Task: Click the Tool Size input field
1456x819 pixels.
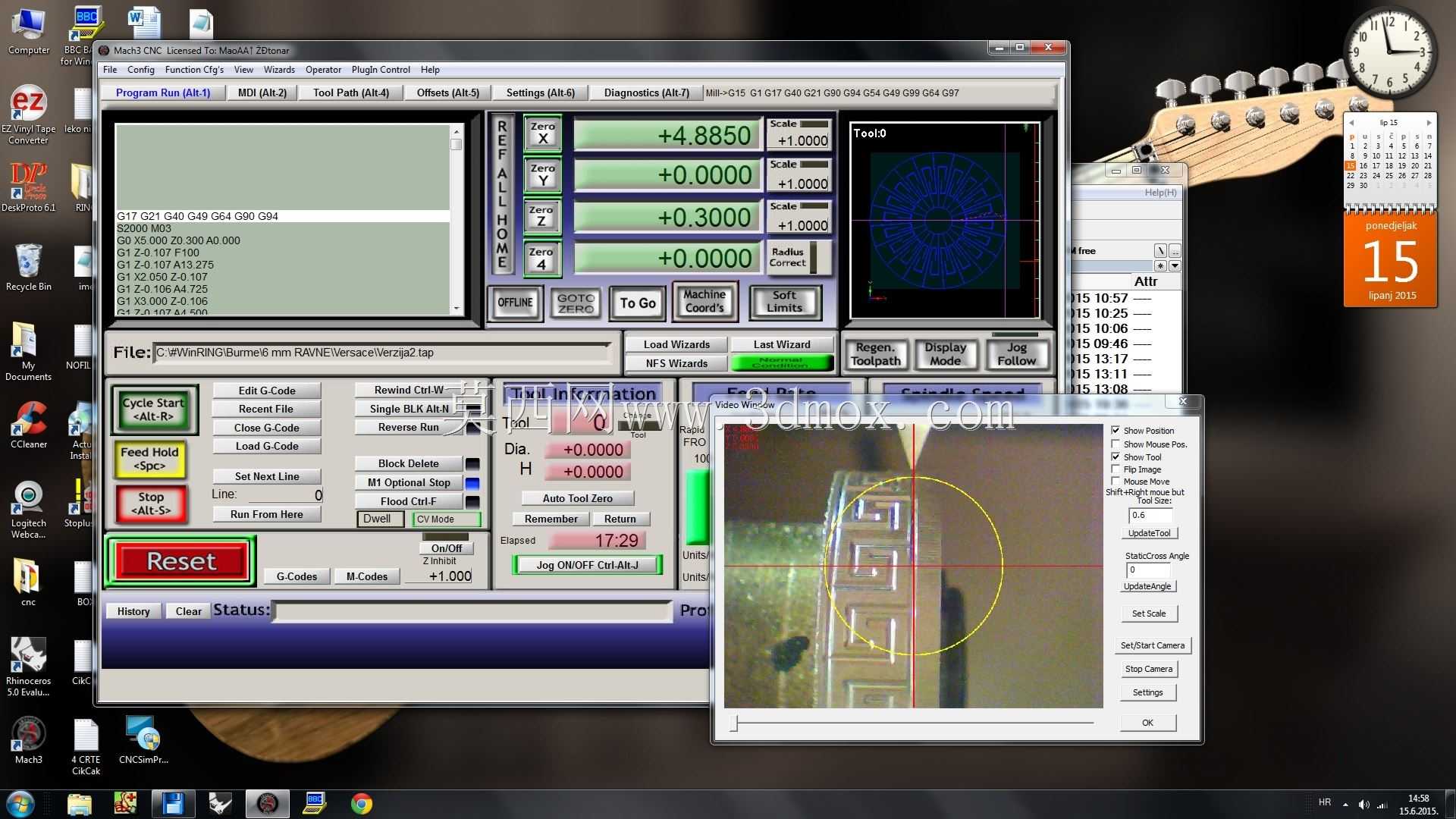Action: (1150, 516)
